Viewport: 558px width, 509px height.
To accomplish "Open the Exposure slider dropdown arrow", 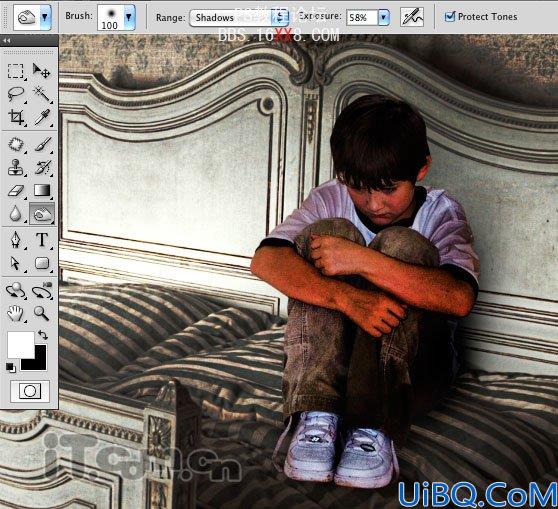I will [x=384, y=17].
